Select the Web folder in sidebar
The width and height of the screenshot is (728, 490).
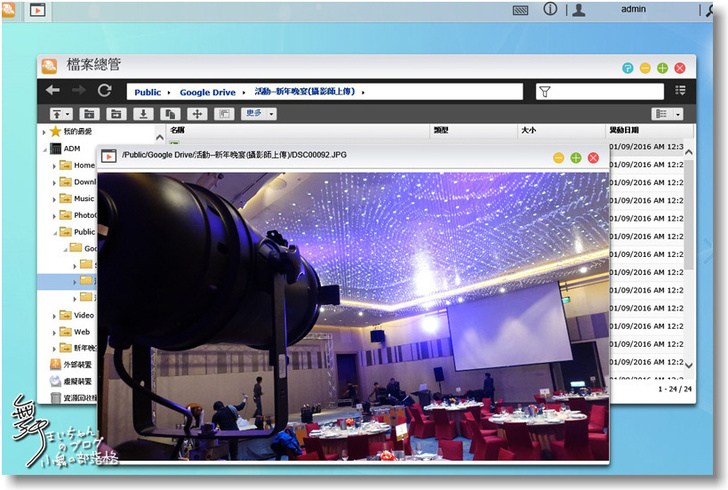pos(82,332)
